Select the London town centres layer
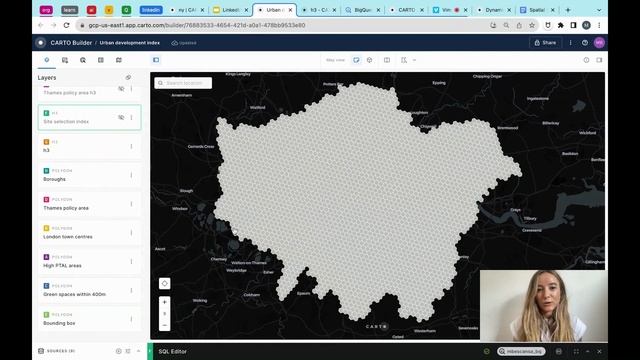The image size is (640, 360). [x=89, y=233]
